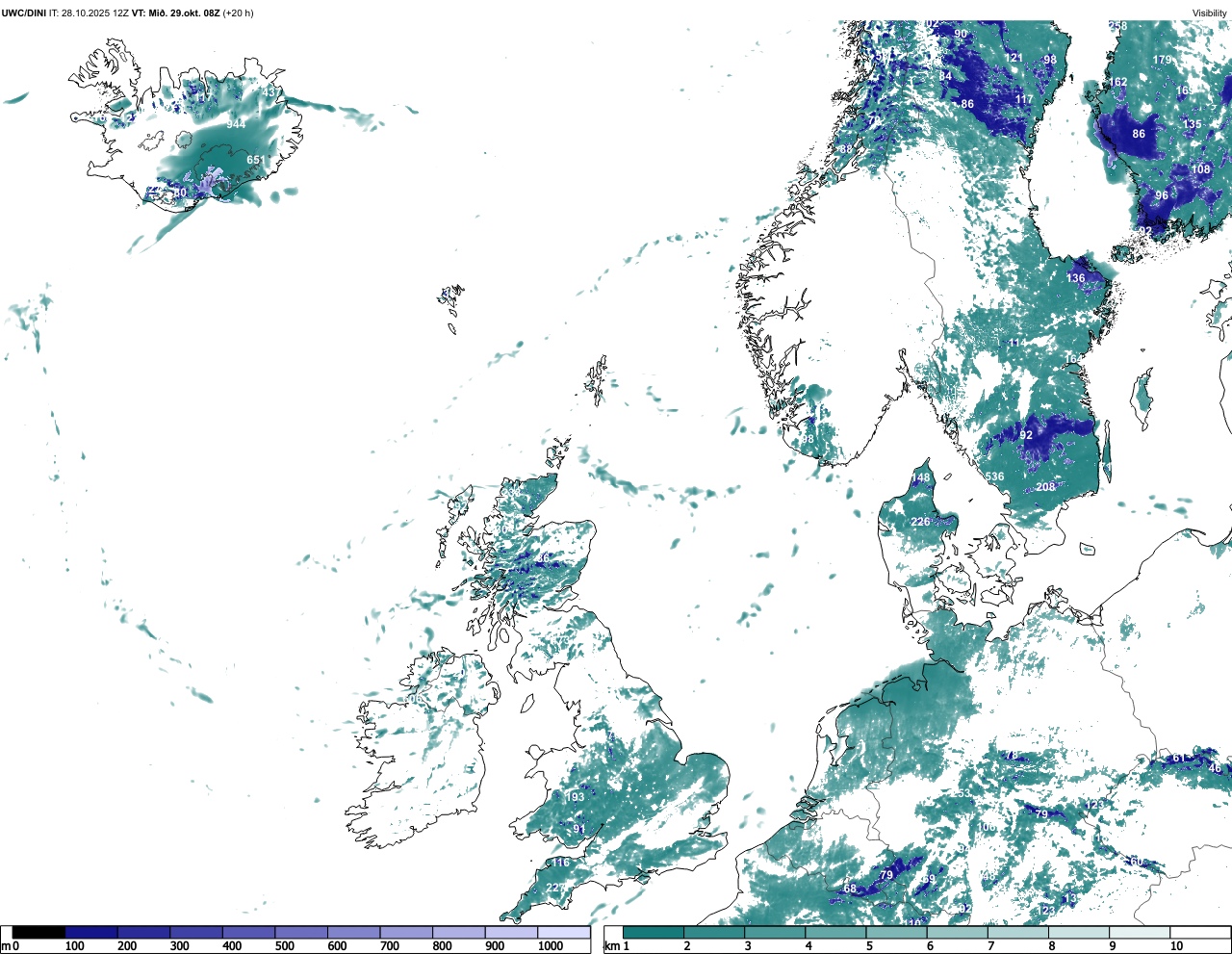Select the dark teal 1–2 km swatch

[654, 932]
